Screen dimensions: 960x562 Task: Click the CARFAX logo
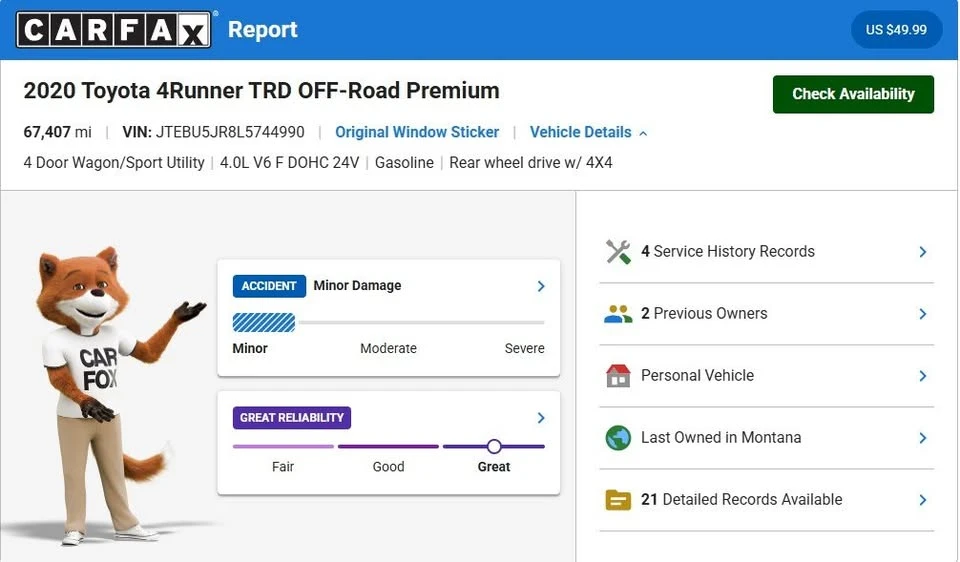pos(114,29)
